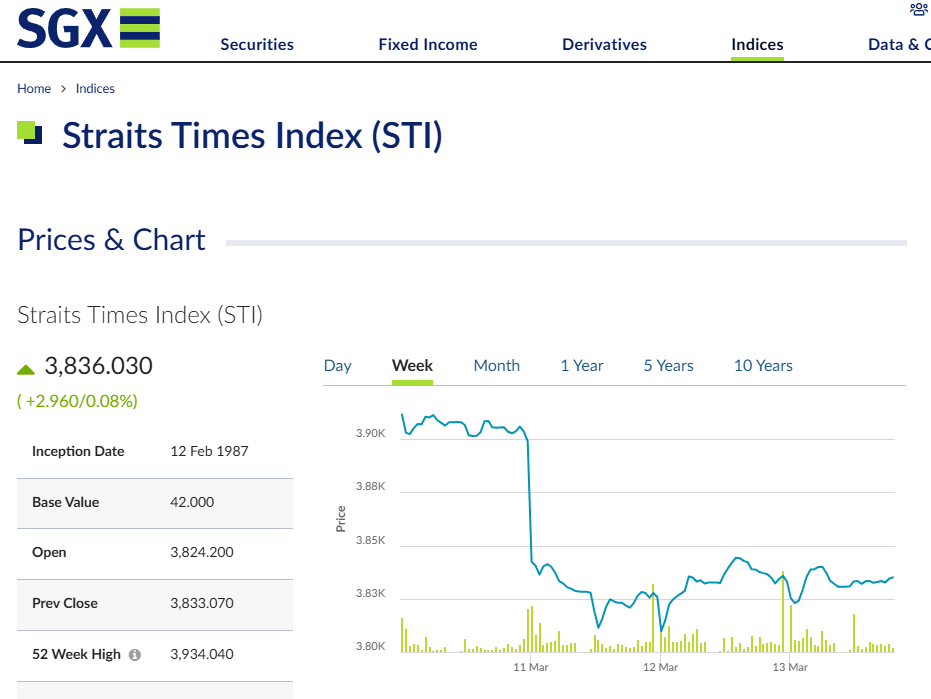931x699 pixels.
Task: Go to the Home breadcrumb link
Action: pyautogui.click(x=34, y=88)
